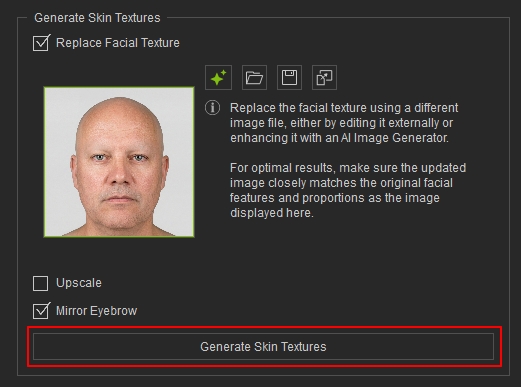Open an image file via folder icon
Screen dimensions: 521x387
pyautogui.click(x=254, y=78)
